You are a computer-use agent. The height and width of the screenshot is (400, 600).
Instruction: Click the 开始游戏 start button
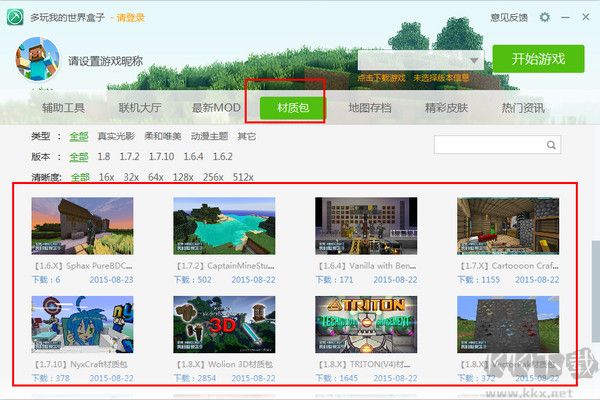coord(538,59)
